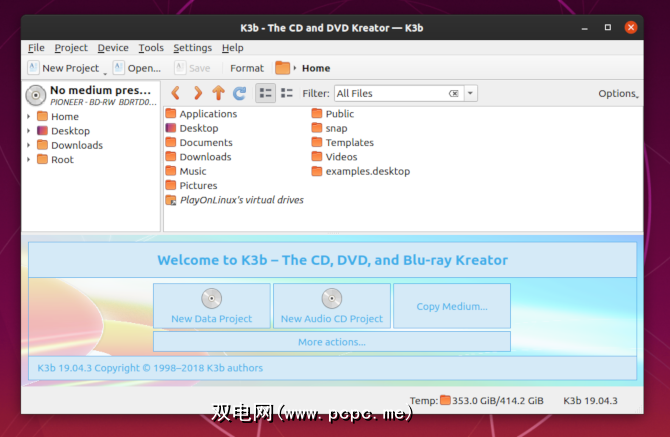Expand the Desktop tree node
Image resolution: width=670 pixels, height=437 pixels.
[28, 131]
